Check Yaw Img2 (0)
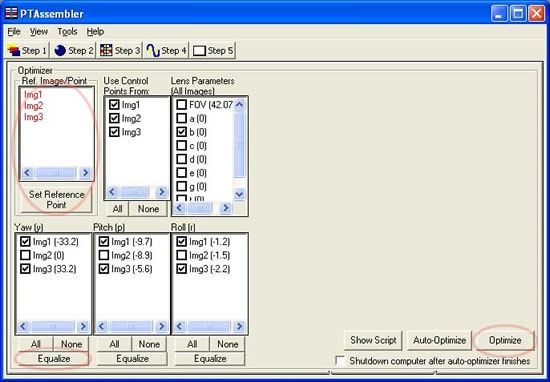This screenshot has width=550, height=382. click(25, 255)
